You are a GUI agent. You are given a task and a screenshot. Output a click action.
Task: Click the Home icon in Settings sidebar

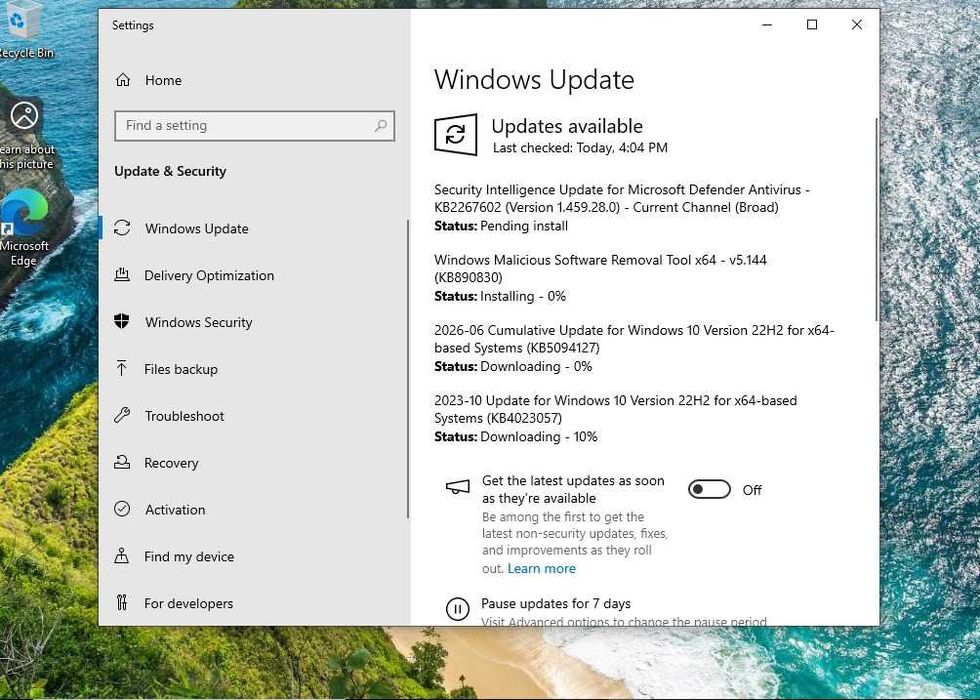coord(123,80)
